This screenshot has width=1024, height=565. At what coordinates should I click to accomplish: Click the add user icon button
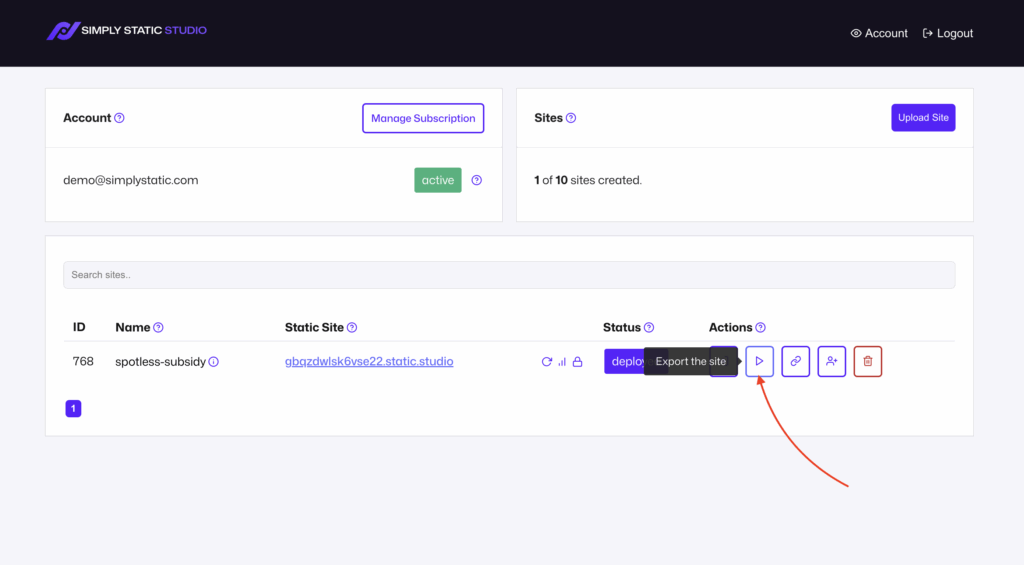831,361
